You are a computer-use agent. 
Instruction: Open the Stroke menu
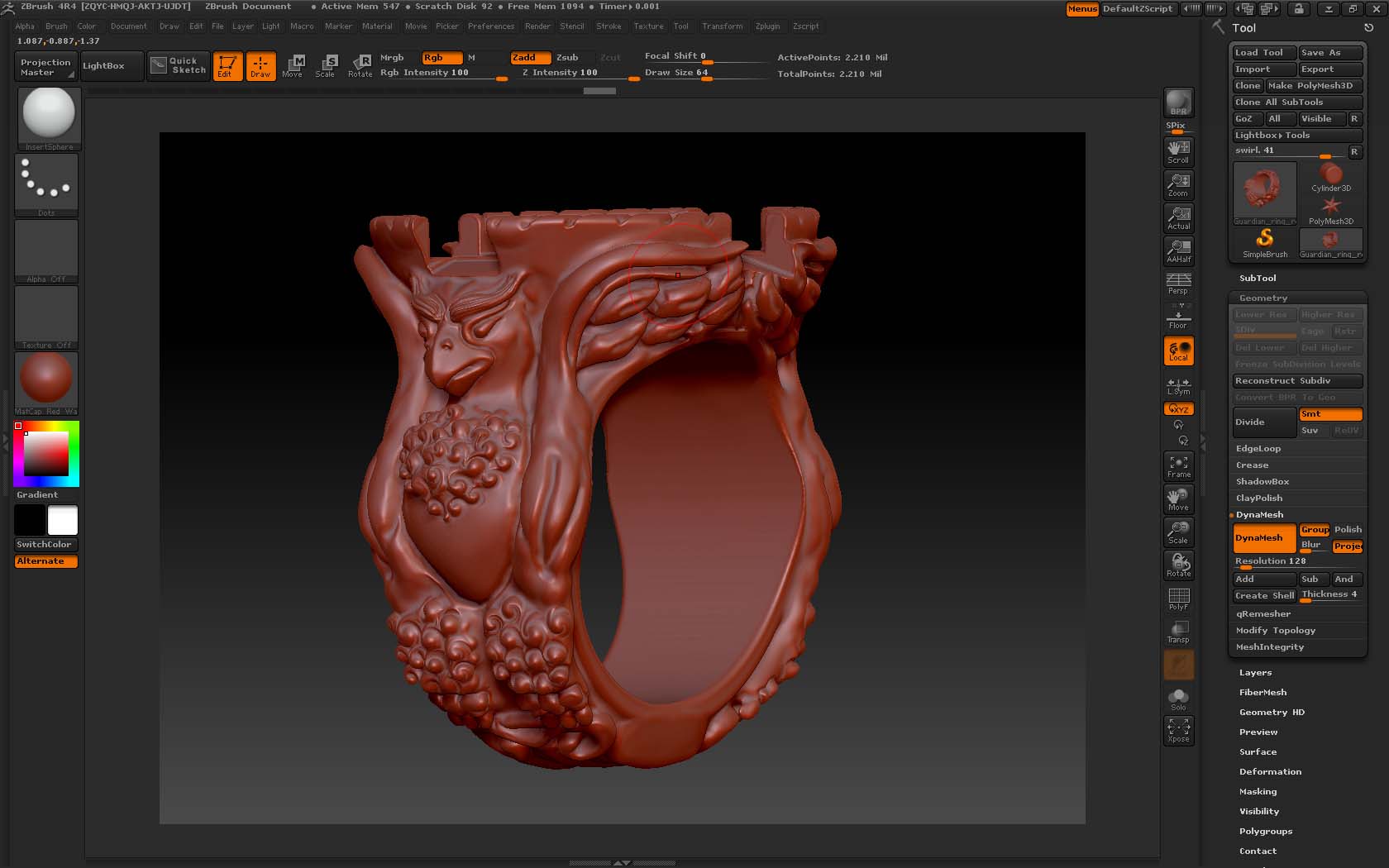pos(609,26)
